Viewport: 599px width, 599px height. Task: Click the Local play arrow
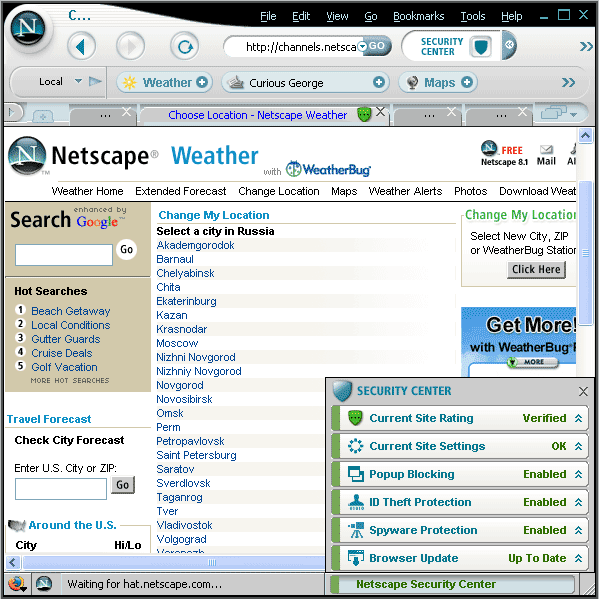(x=95, y=81)
